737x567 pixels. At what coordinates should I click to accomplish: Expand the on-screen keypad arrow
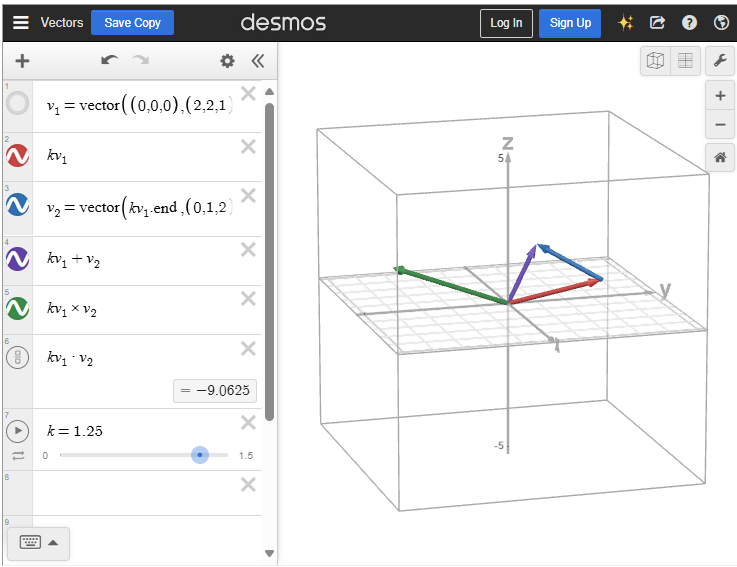[x=53, y=542]
